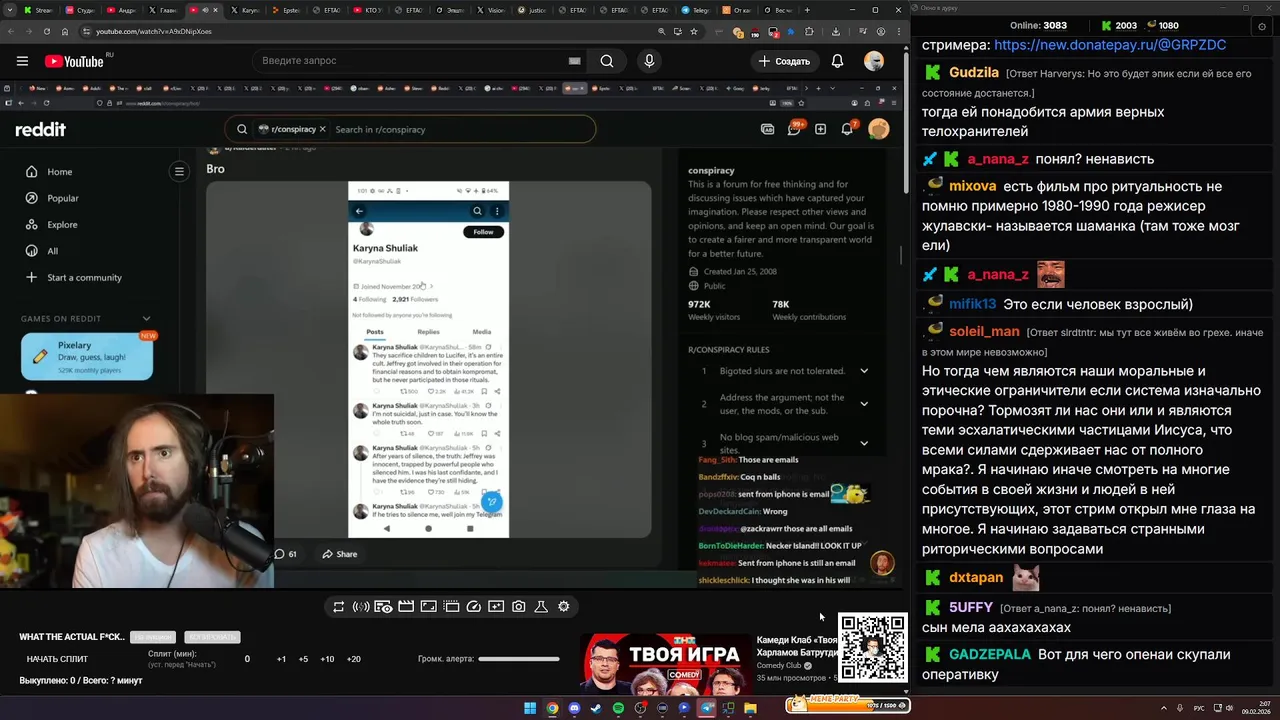The width and height of the screenshot is (1280, 720).
Task: Open the tab search dropdown arrow
Action: [10, 10]
